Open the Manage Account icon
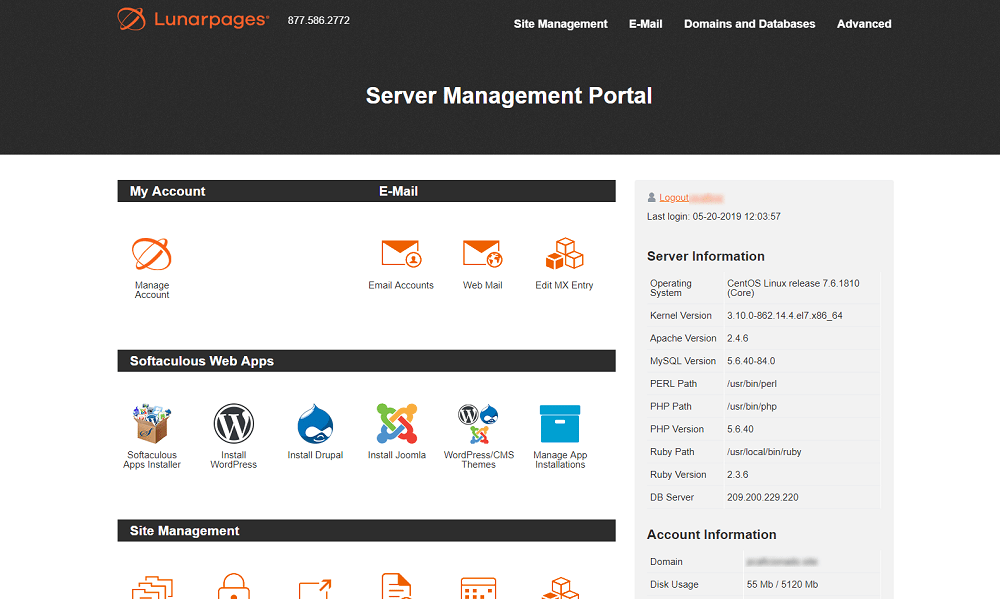The height and width of the screenshot is (599, 1000). coord(152,254)
